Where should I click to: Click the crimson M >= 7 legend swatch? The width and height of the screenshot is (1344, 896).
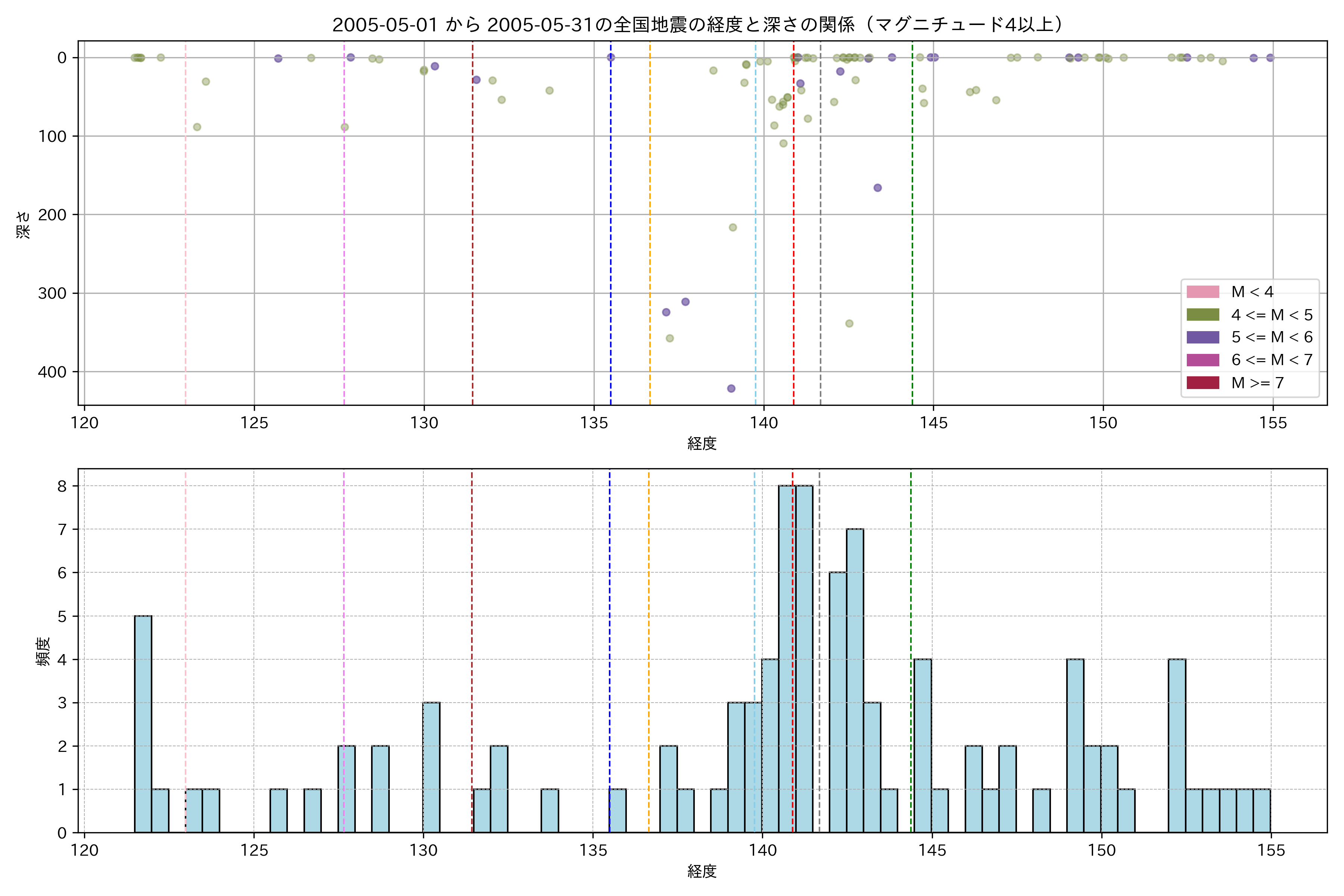pos(1202,383)
